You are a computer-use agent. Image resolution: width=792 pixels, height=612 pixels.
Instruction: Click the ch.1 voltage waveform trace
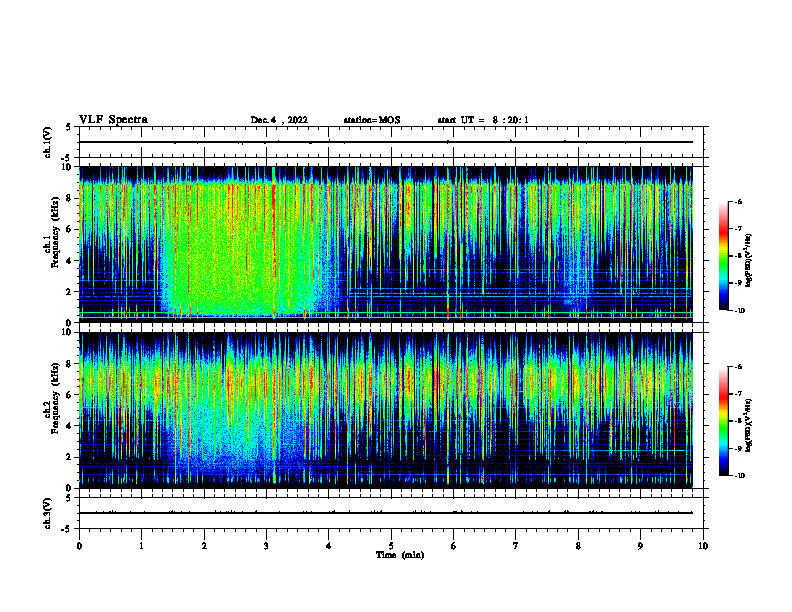point(386,142)
